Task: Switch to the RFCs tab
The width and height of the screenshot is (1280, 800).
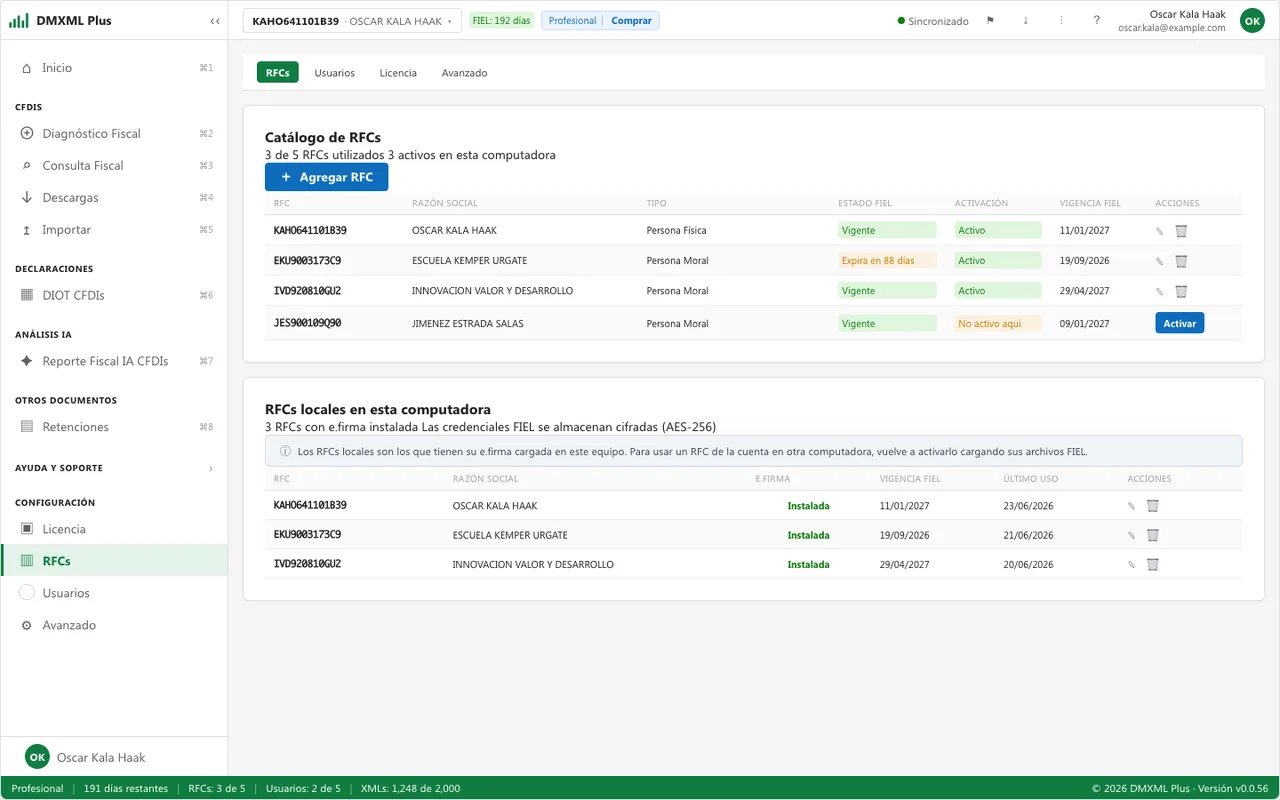Action: point(278,72)
